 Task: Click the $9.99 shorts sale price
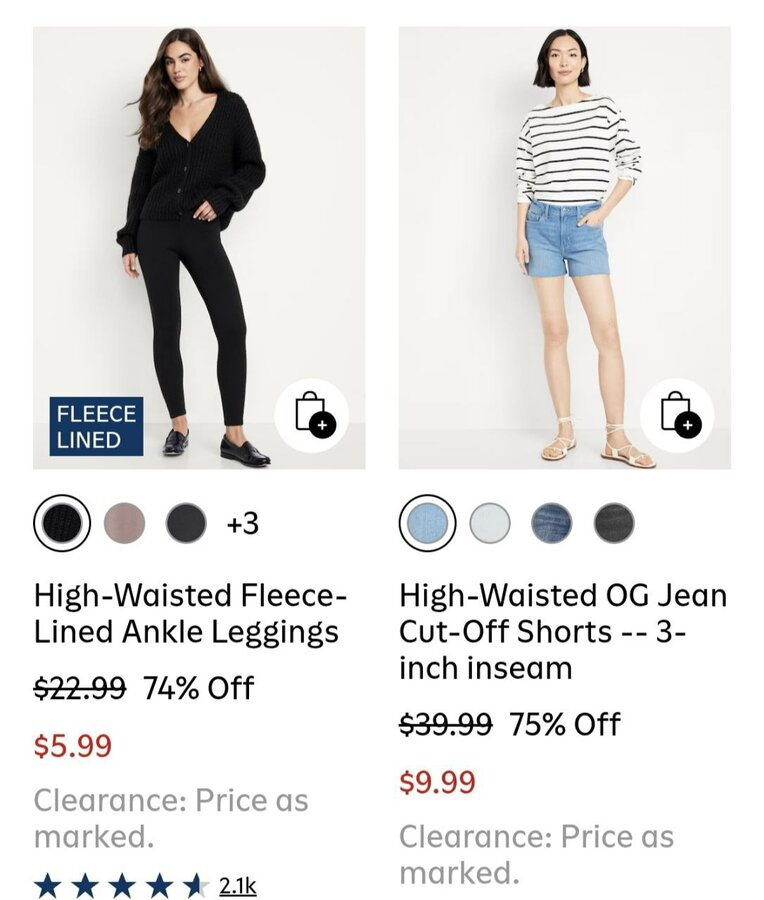[437, 782]
